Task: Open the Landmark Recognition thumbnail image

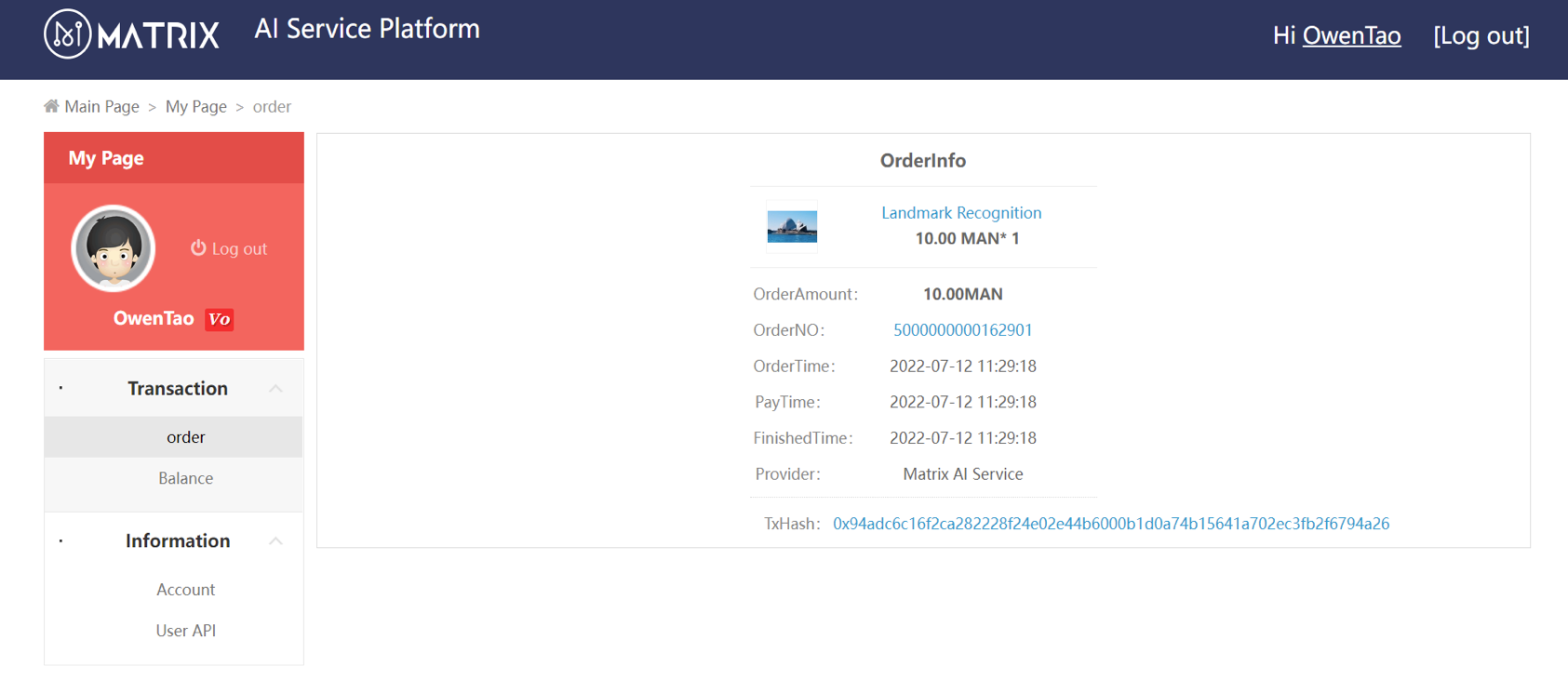Action: tap(792, 226)
